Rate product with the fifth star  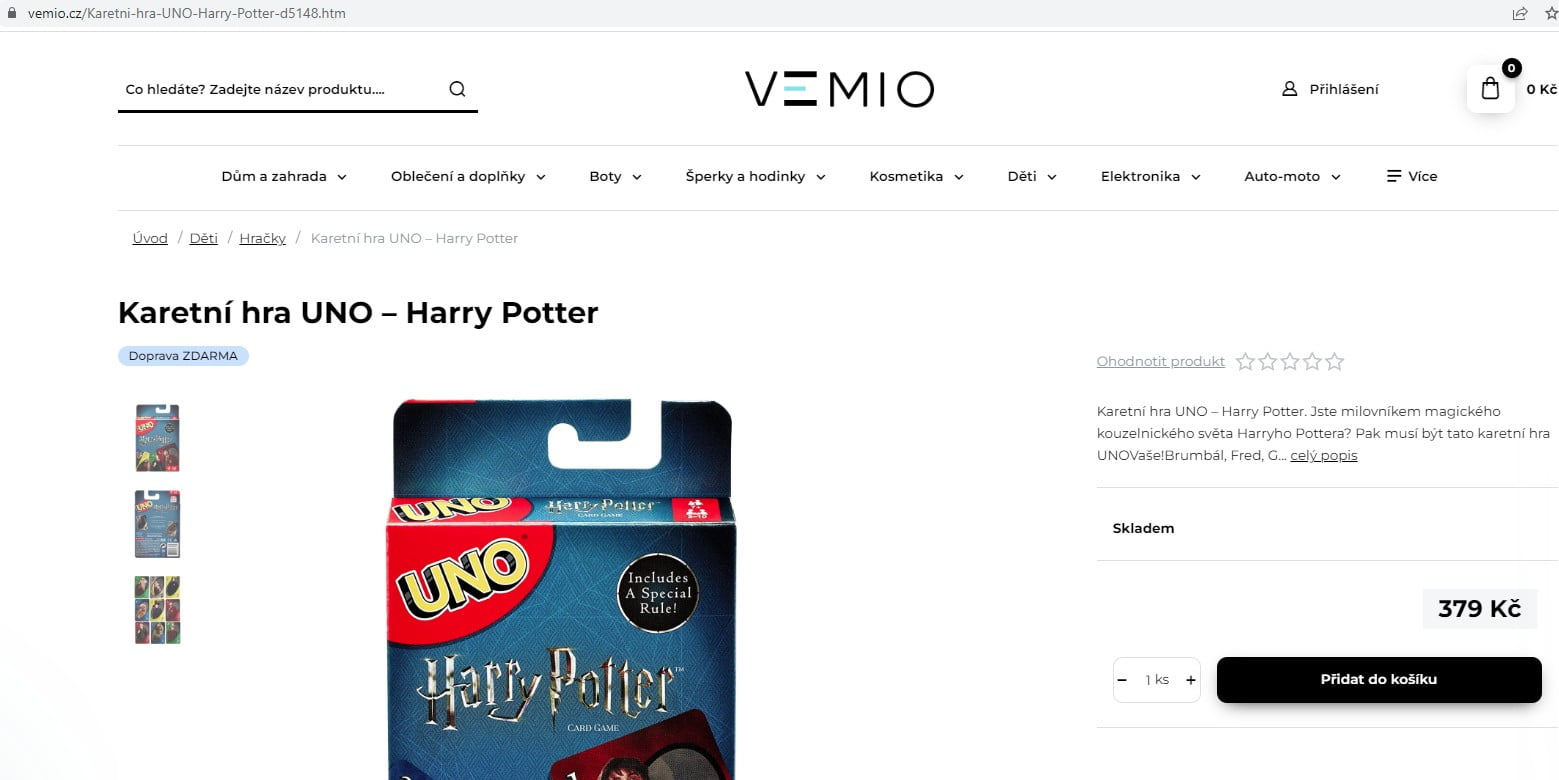(1334, 362)
